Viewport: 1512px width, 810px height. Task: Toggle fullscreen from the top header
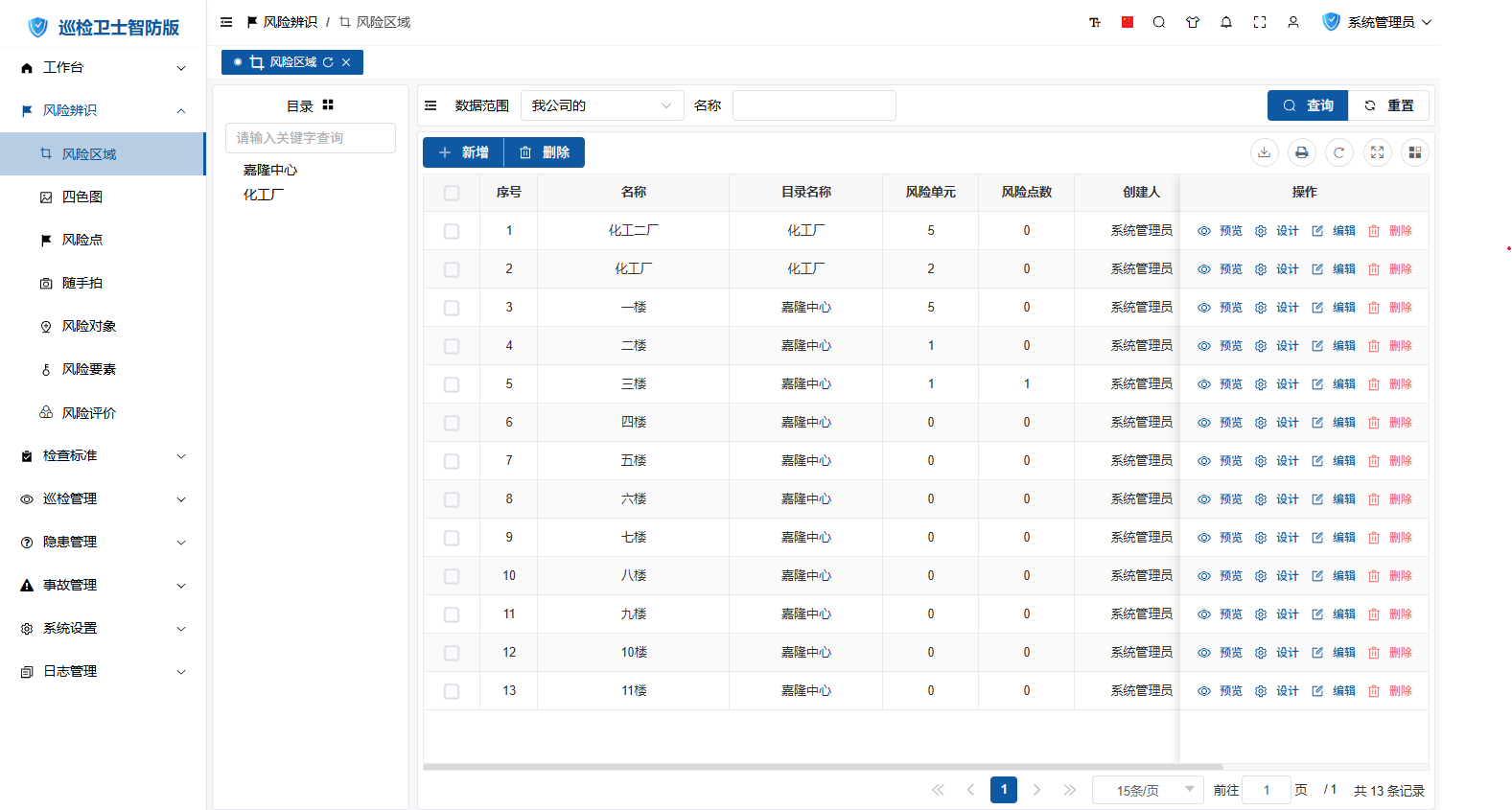point(1260,22)
